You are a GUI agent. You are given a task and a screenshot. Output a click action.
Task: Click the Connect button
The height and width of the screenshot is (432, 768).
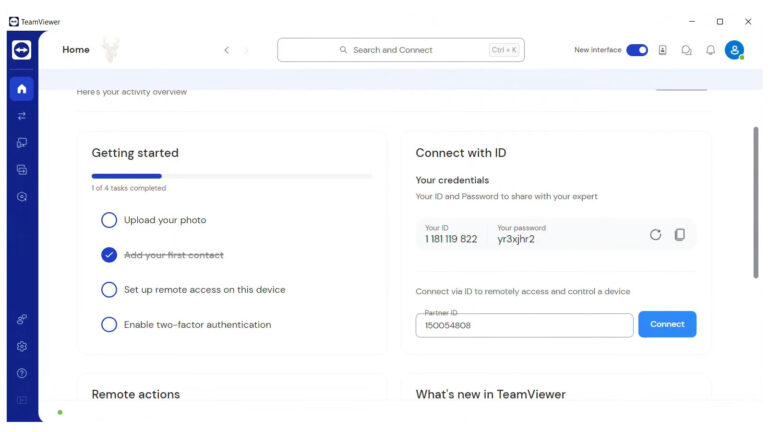click(667, 324)
